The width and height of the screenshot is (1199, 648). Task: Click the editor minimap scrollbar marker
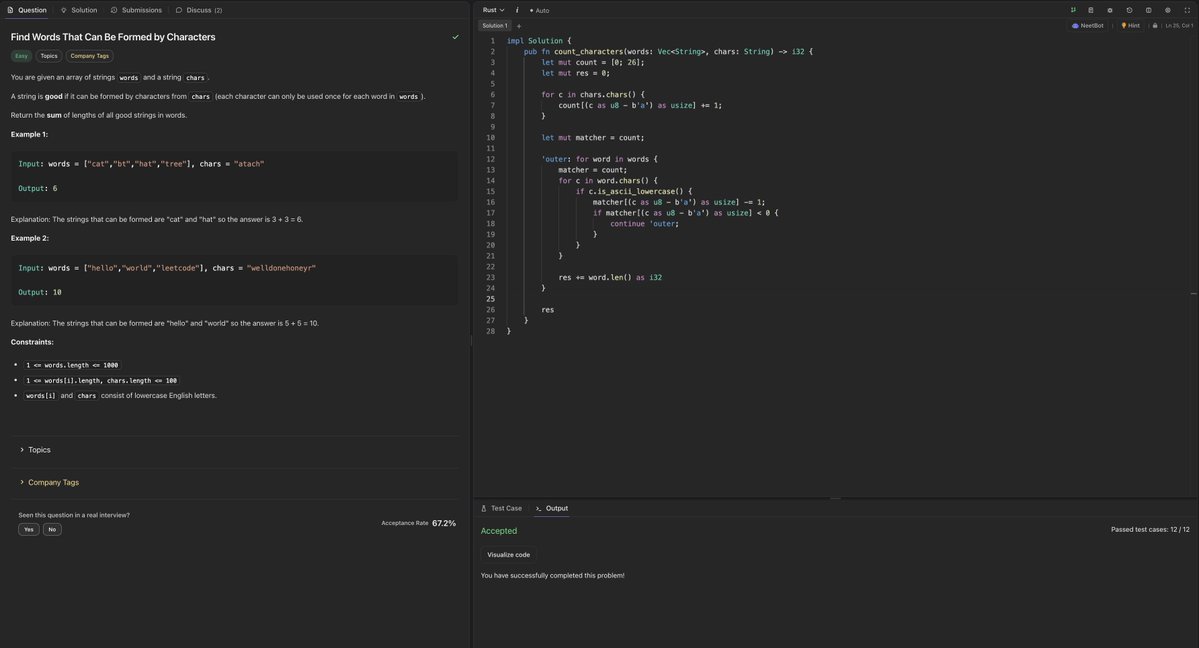pos(1193,294)
